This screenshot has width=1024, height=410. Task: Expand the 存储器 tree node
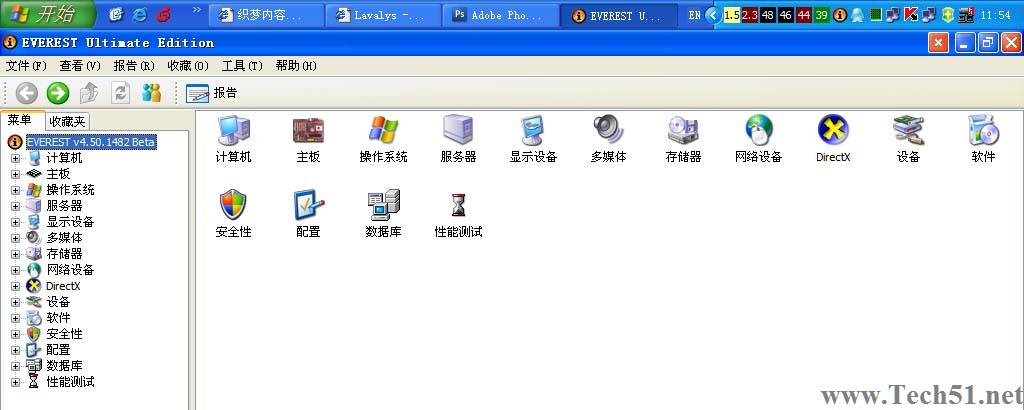16,254
